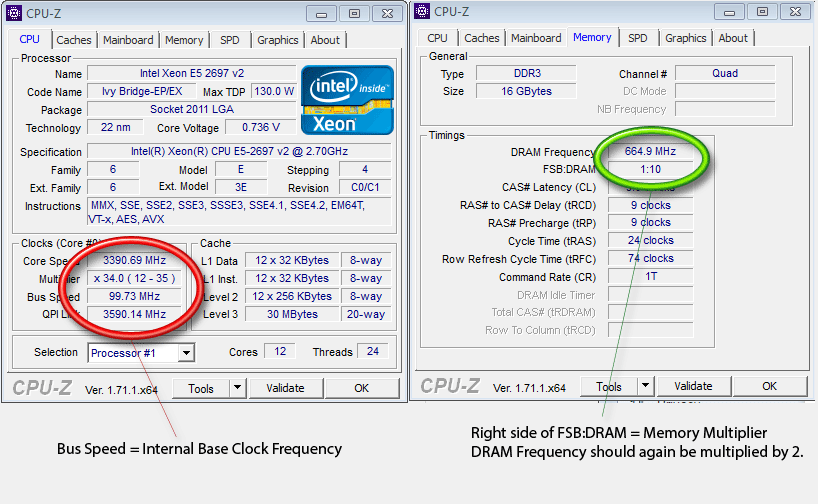Click the Core Speed value 3390.69 MHz
818x504 pixels.
click(x=134, y=260)
